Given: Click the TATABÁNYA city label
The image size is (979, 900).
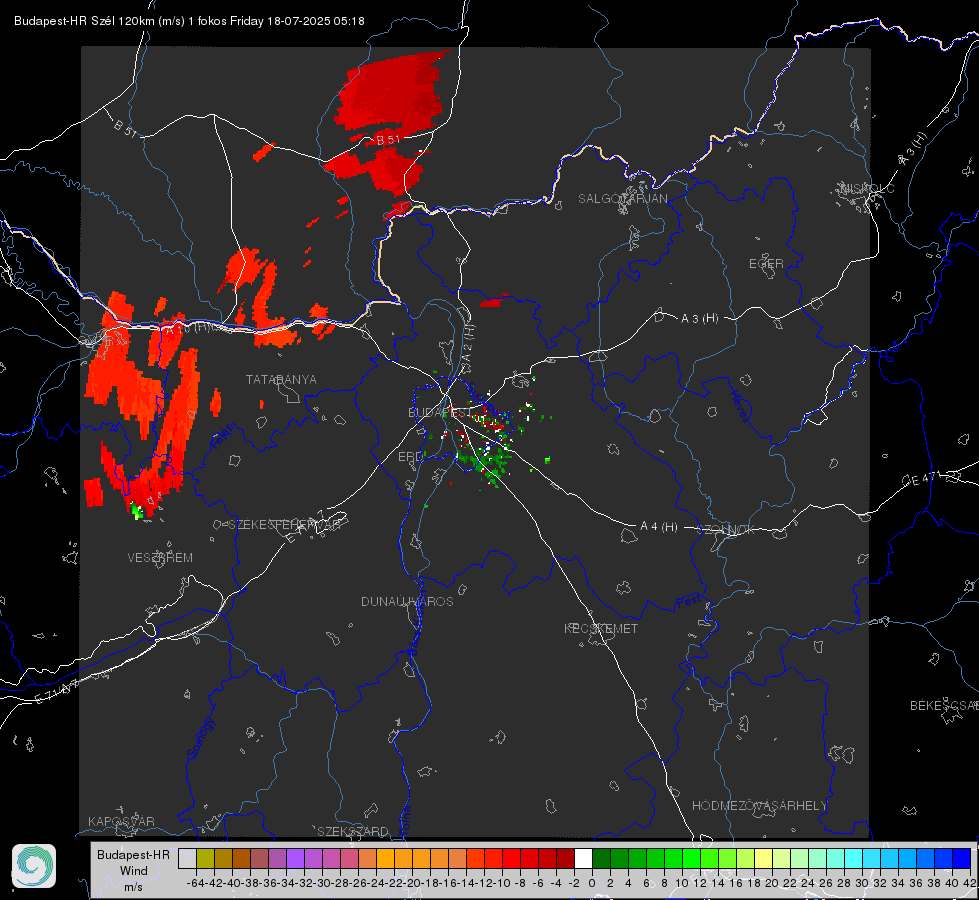Looking at the screenshot, I should 281,379.
